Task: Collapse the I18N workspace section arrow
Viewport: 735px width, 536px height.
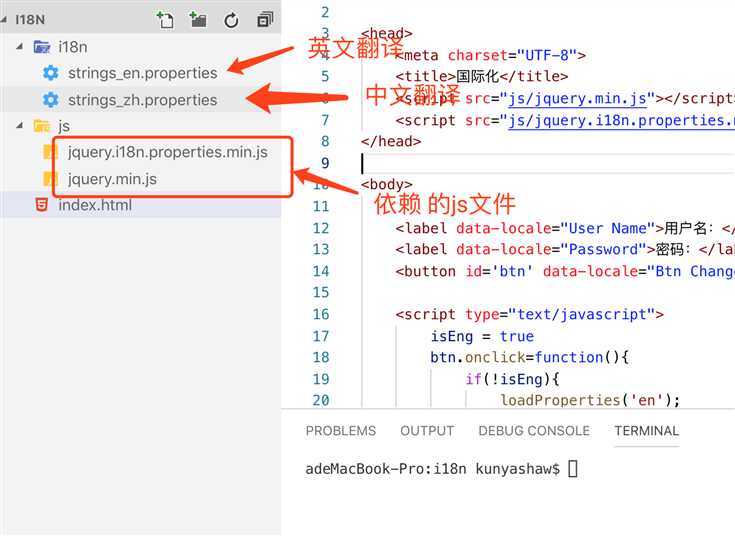Action: click(4, 19)
